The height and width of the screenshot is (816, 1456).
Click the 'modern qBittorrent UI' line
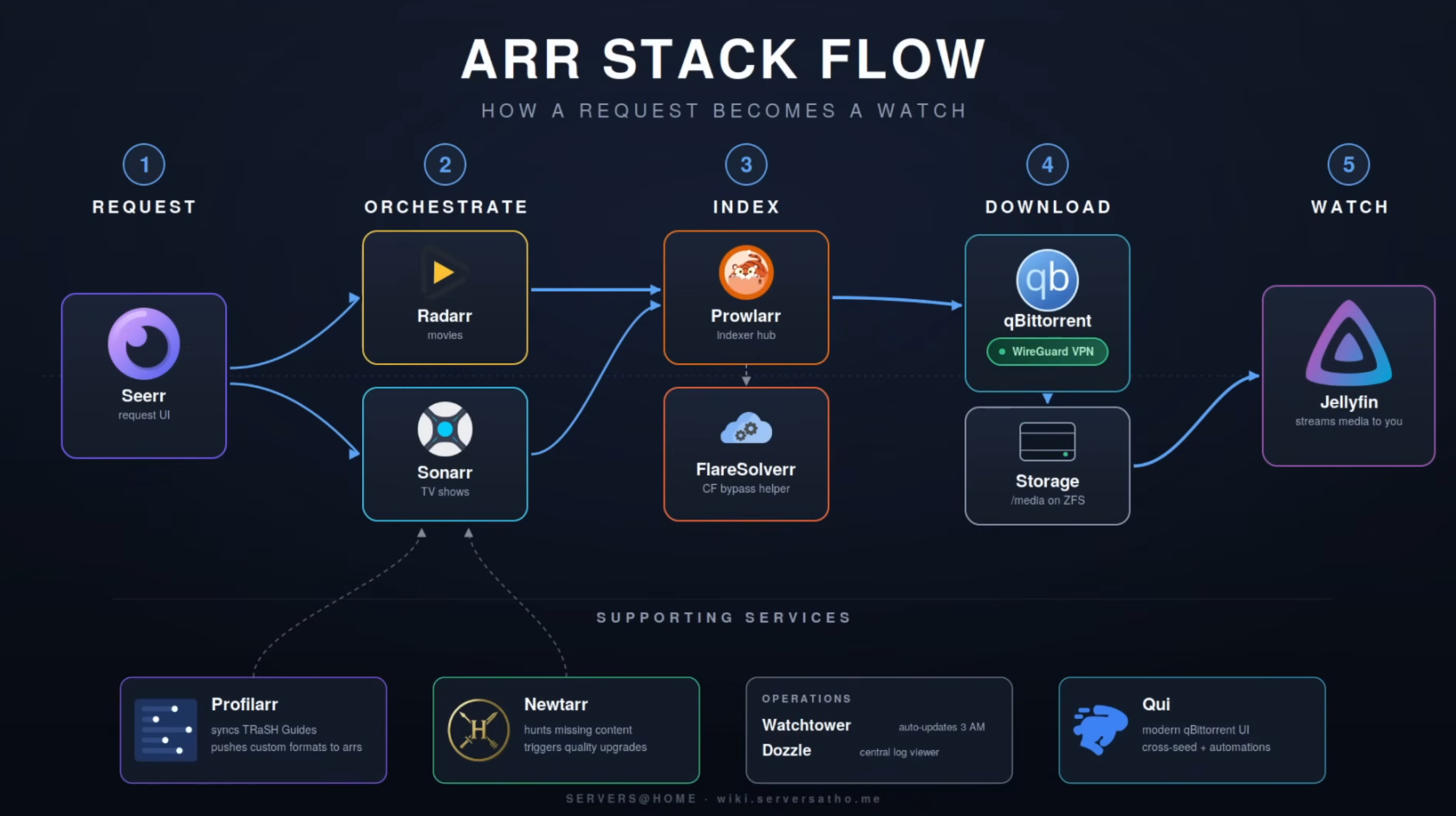point(1195,730)
